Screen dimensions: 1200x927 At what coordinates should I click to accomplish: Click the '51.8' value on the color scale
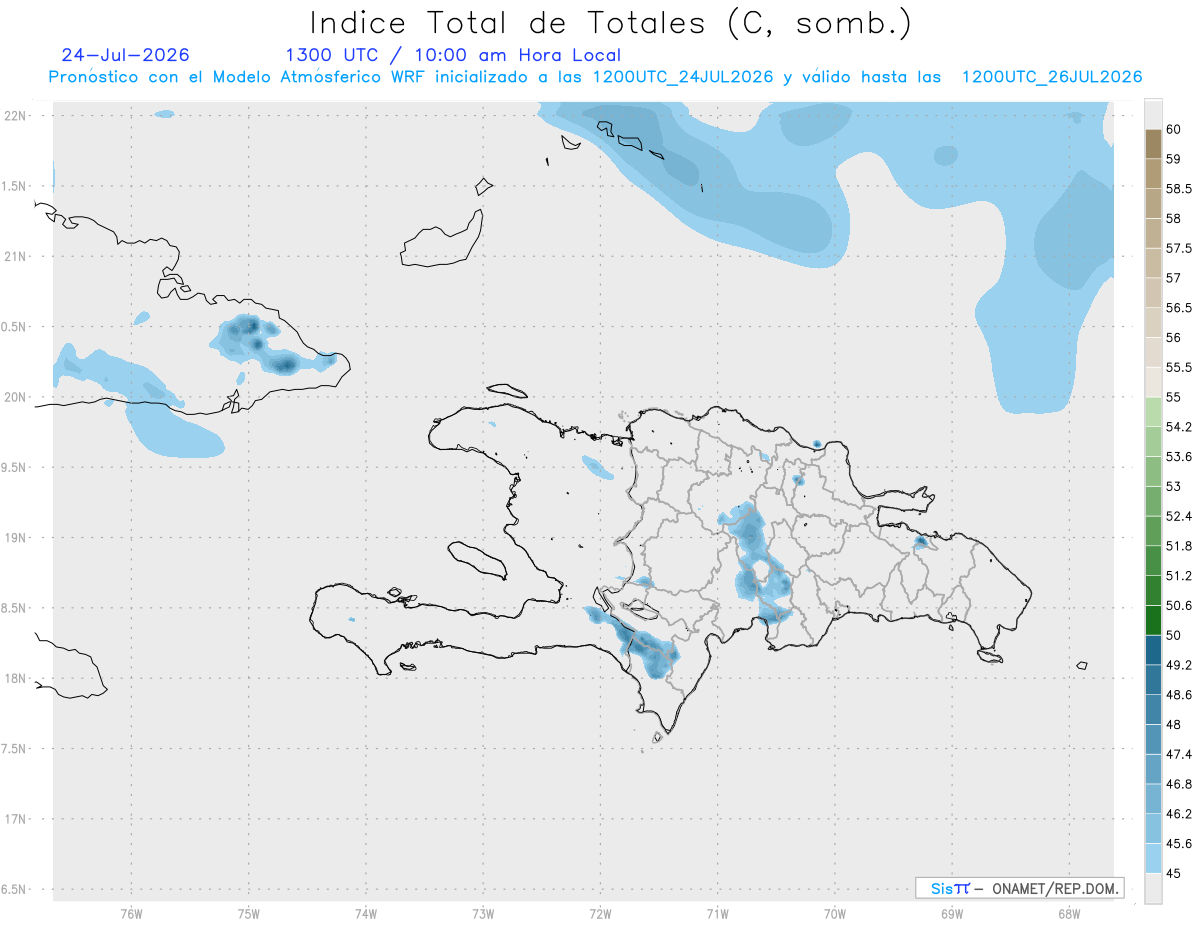tap(1179, 546)
